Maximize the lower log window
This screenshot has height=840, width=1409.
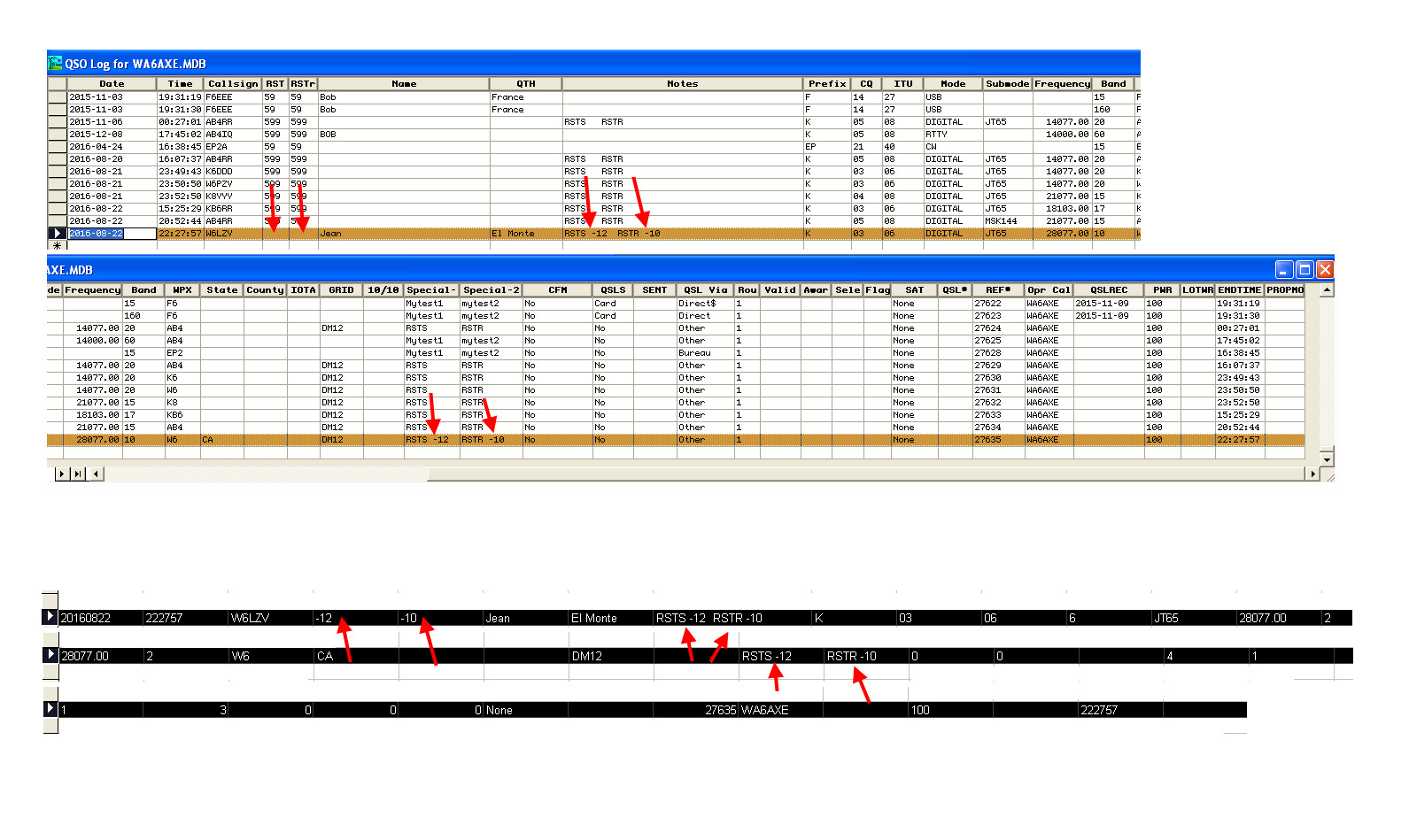(1304, 270)
